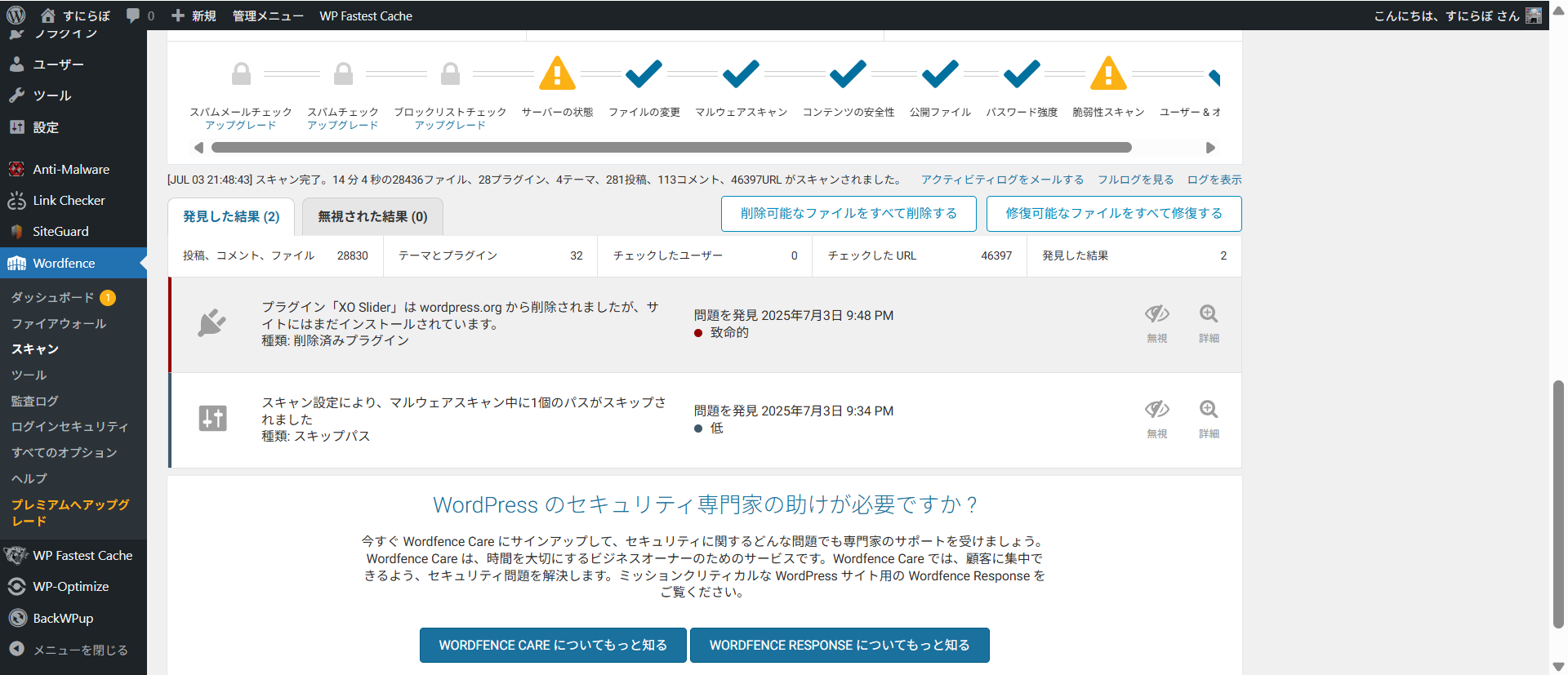Open the comments bubble icon in admin bar
1568x675 pixels.
coord(133,16)
